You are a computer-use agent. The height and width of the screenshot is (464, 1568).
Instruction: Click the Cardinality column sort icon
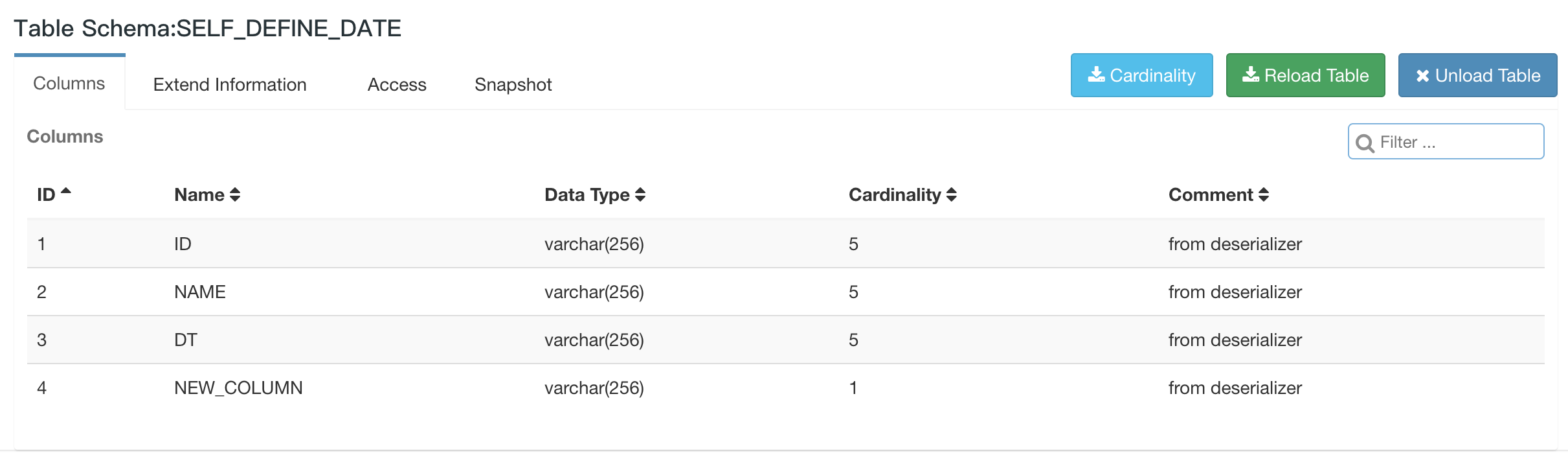click(951, 194)
